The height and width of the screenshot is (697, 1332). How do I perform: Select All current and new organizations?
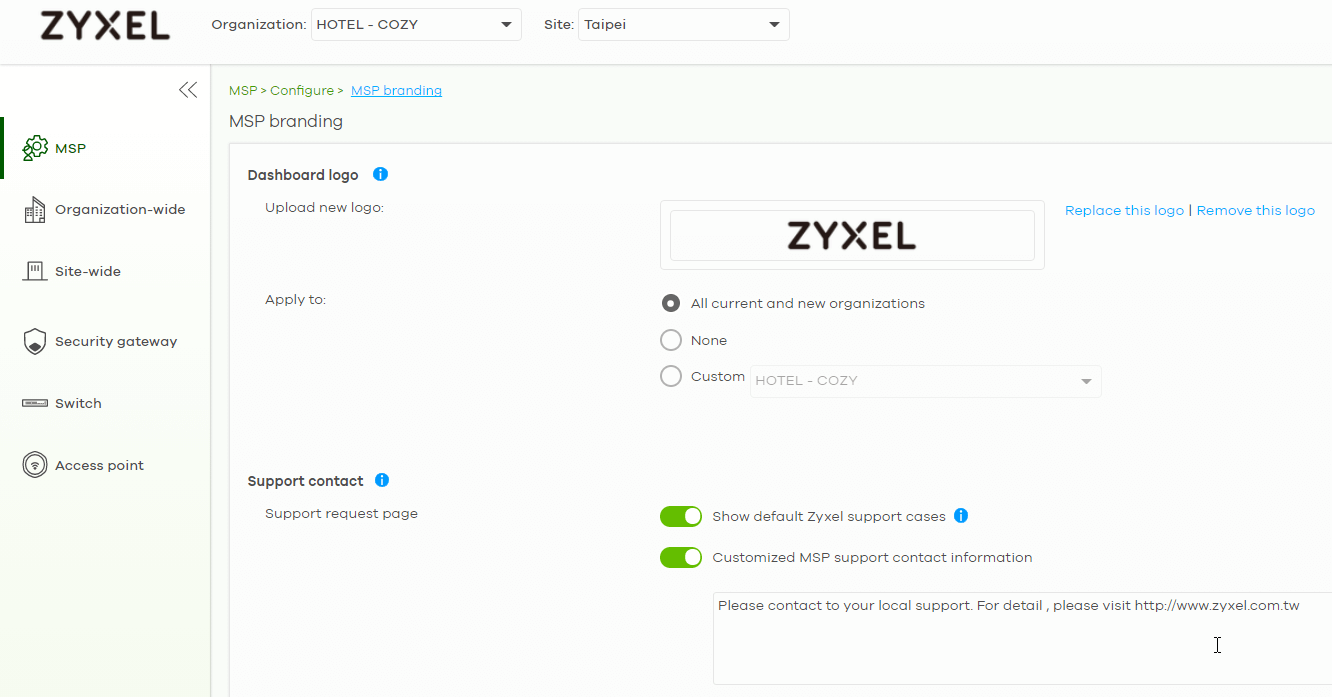coord(671,303)
